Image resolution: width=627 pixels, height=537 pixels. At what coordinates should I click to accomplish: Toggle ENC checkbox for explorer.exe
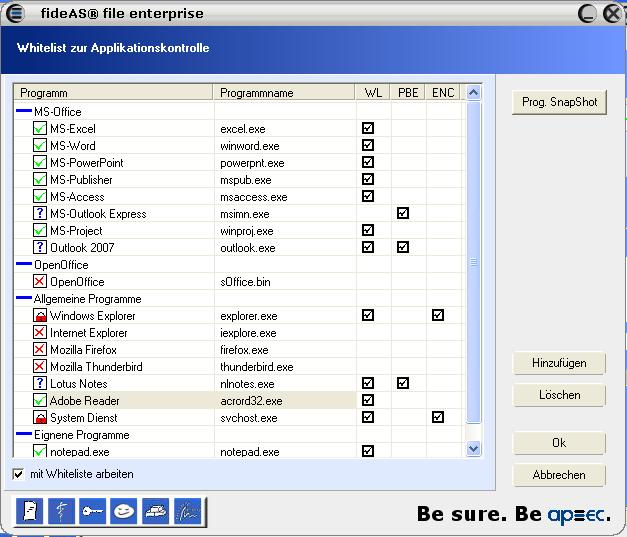point(438,315)
